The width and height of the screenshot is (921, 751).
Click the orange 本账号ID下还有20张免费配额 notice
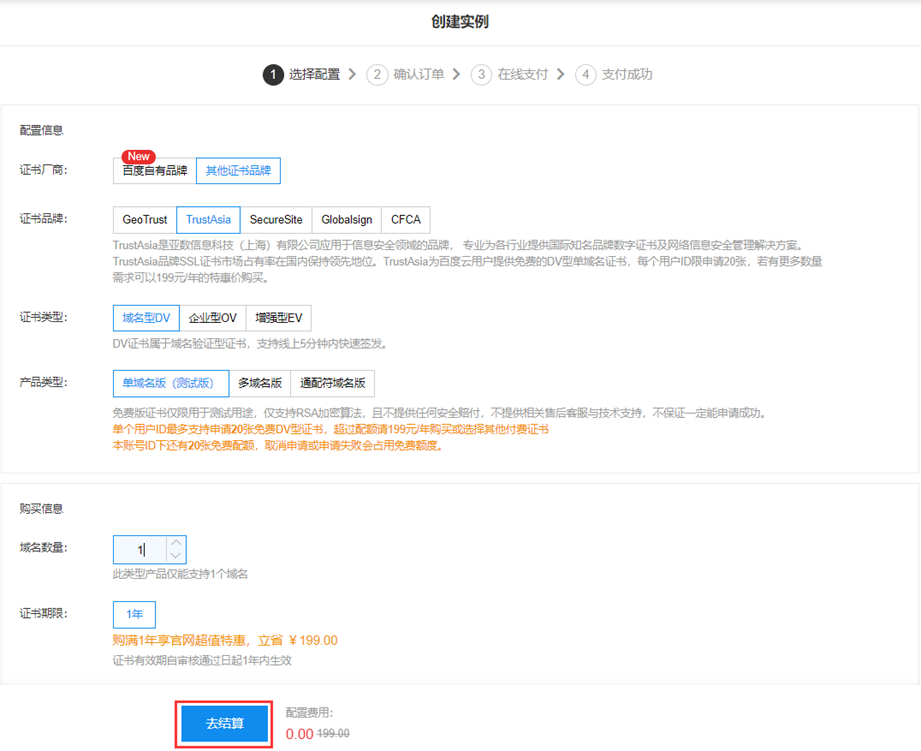point(279,446)
